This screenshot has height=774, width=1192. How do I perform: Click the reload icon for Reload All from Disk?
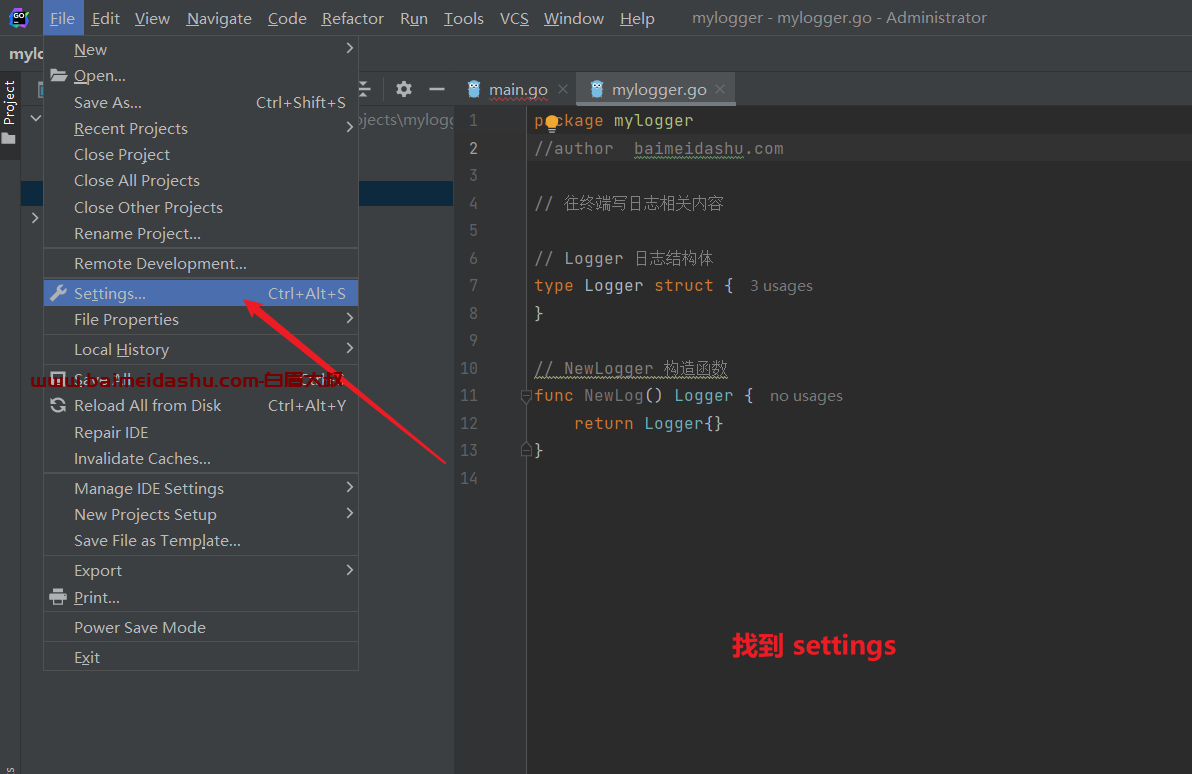pos(59,405)
